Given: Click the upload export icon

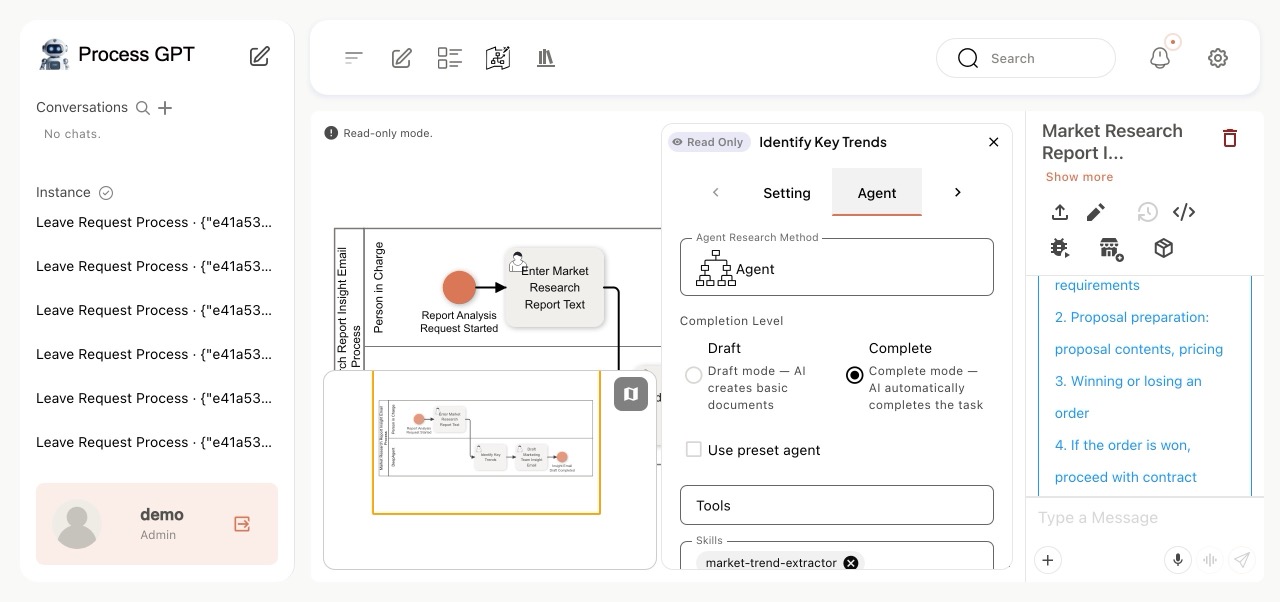Looking at the screenshot, I should pos(1060,212).
